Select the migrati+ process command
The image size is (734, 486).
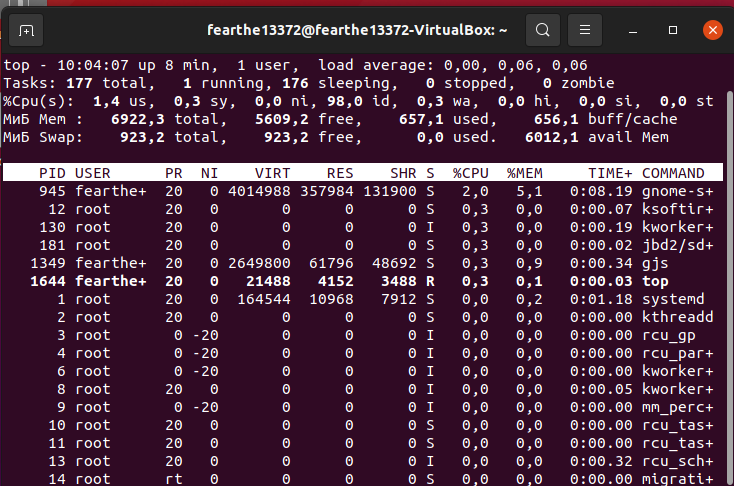pyautogui.click(x=677, y=479)
